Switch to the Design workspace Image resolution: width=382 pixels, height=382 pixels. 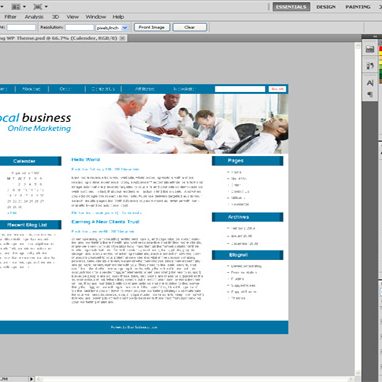click(x=326, y=7)
